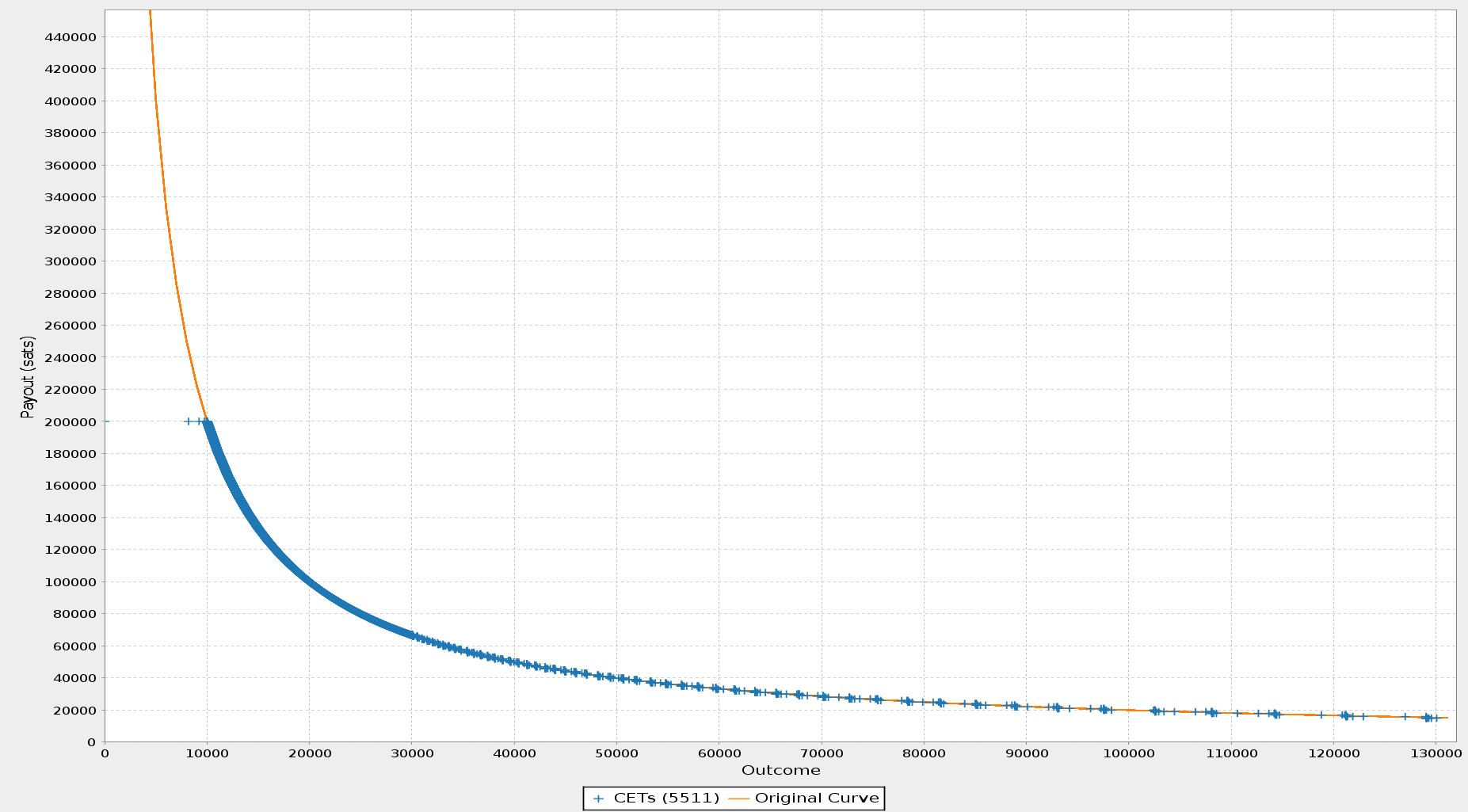
Task: Click the rightmost CET marker near 130000
Action: click(1436, 719)
